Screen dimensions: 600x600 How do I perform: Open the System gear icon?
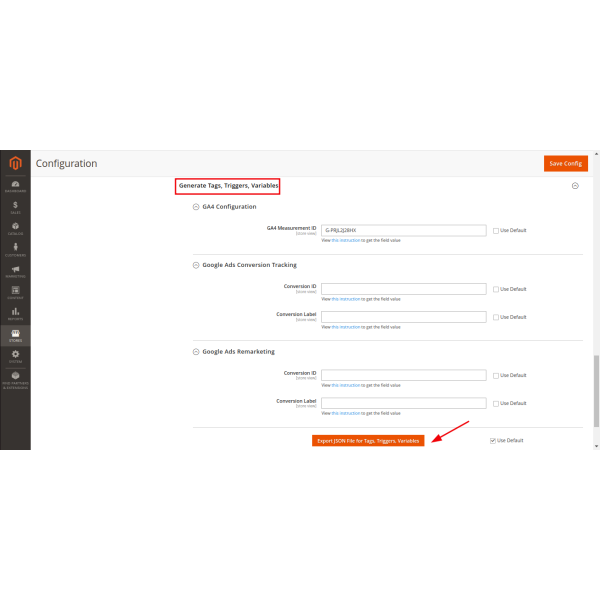(15, 355)
